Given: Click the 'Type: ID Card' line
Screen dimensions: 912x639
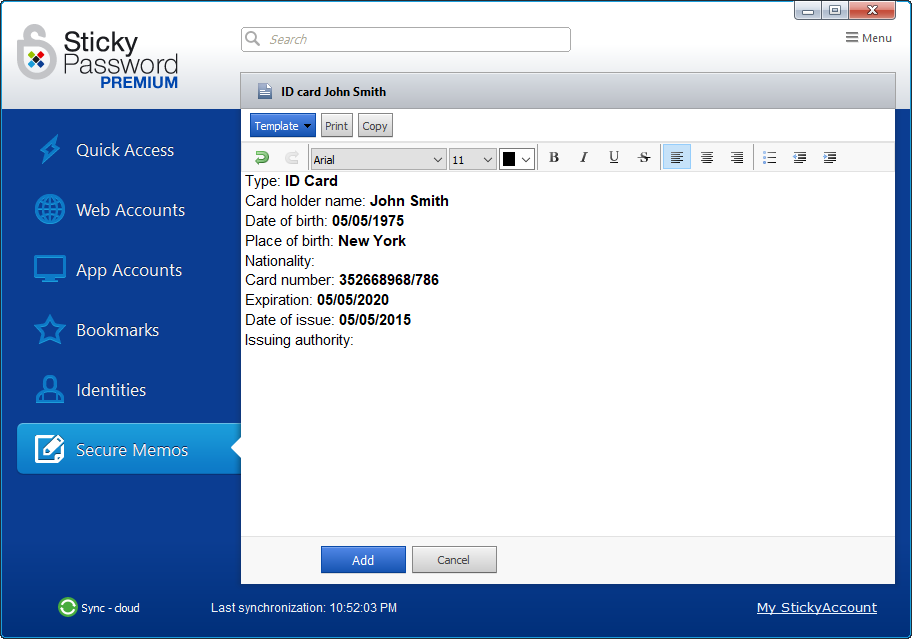Looking at the screenshot, I should (x=291, y=181).
